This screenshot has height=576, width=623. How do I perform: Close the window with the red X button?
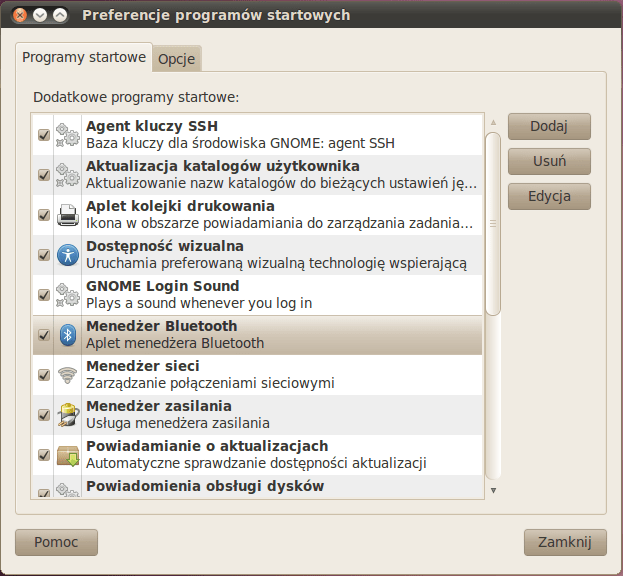(19, 15)
